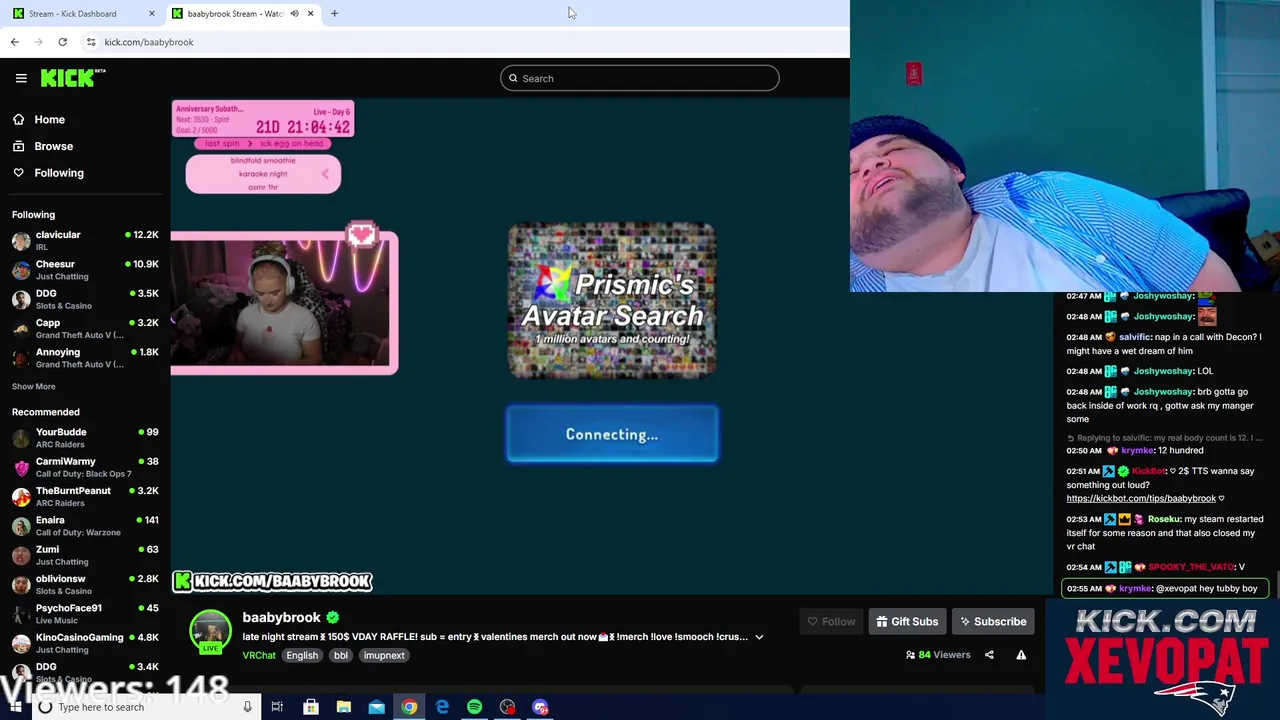This screenshot has width=1280, height=720.
Task: Activate taskbar microphone voice search
Action: [247, 707]
